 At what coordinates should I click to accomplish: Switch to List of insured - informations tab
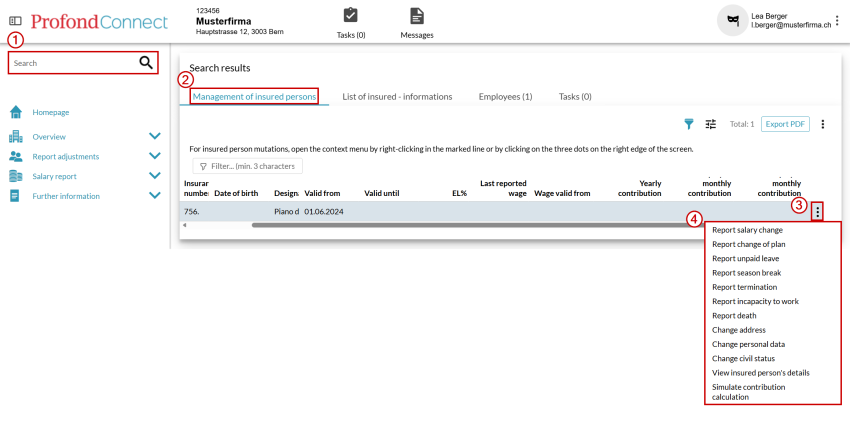pos(397,97)
